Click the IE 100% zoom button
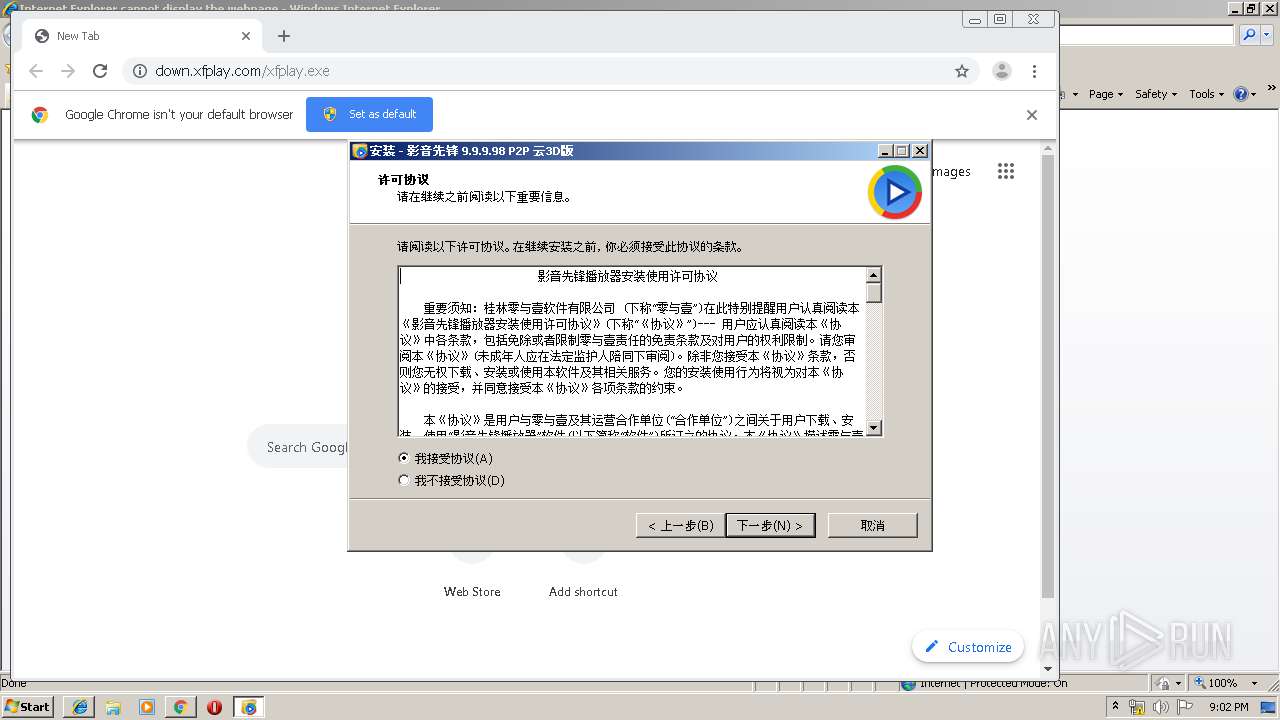 coord(1215,683)
